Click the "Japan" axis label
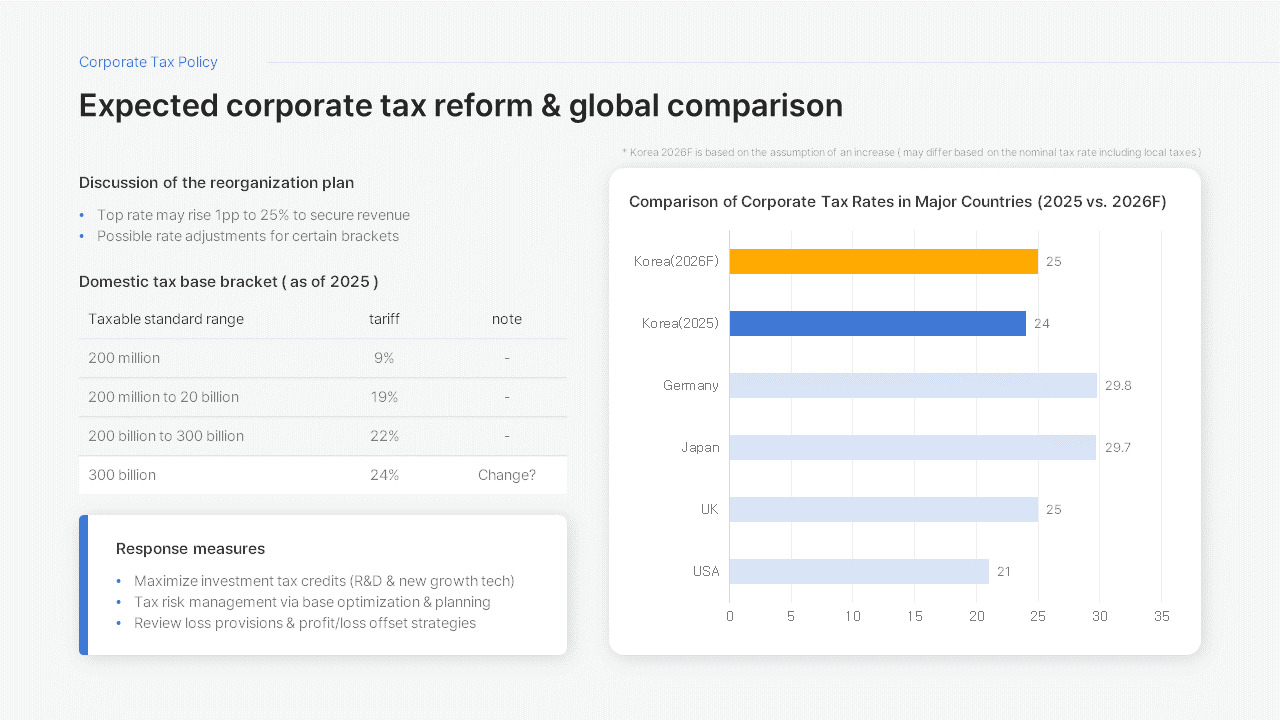The height and width of the screenshot is (720, 1280). click(700, 447)
